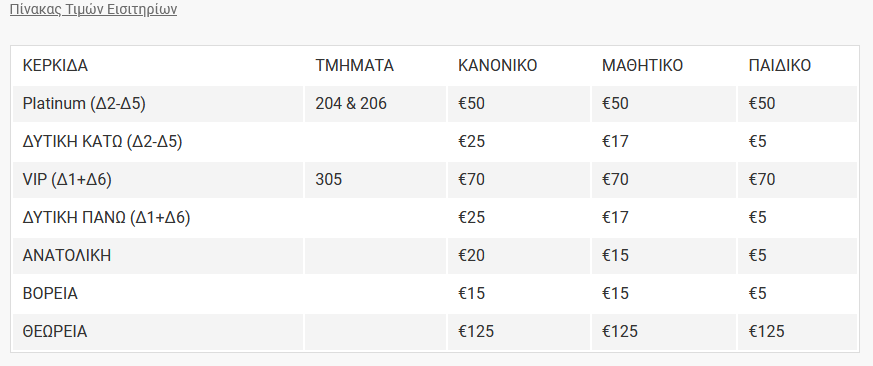Click the ΤΜΗΜΑΤΑ column header
873x366 pixels.
coord(354,66)
